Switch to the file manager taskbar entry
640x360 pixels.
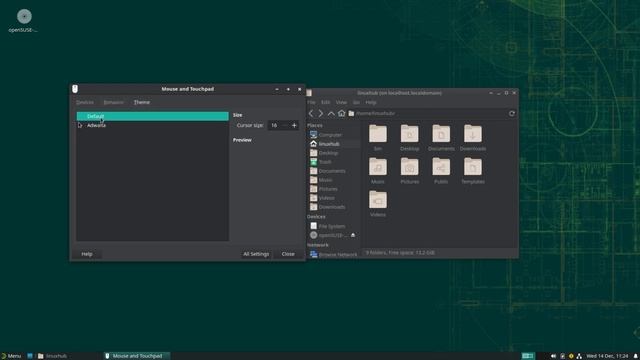(53, 356)
